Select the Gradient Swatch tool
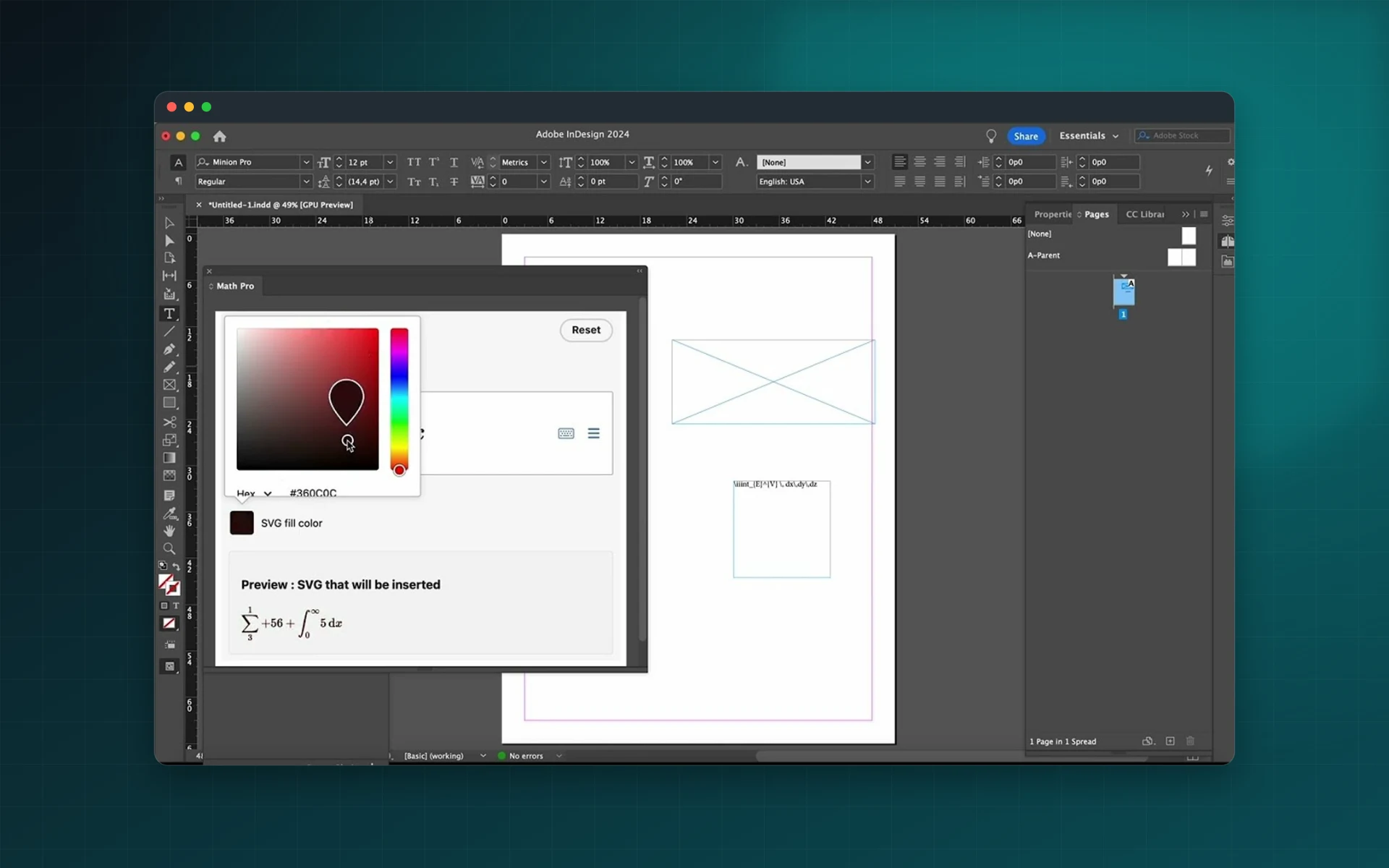 pos(169,458)
